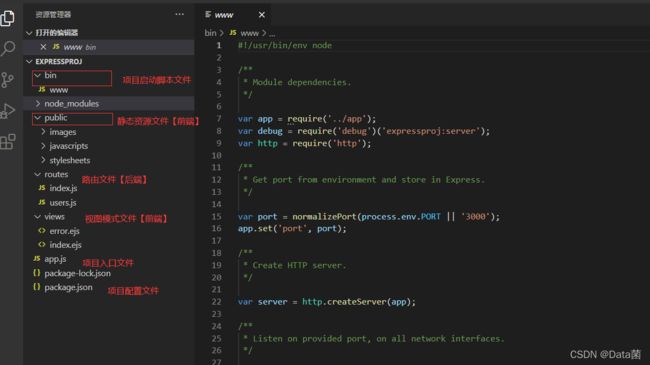
Task: Open the package.json file
Action: pos(109,287)
